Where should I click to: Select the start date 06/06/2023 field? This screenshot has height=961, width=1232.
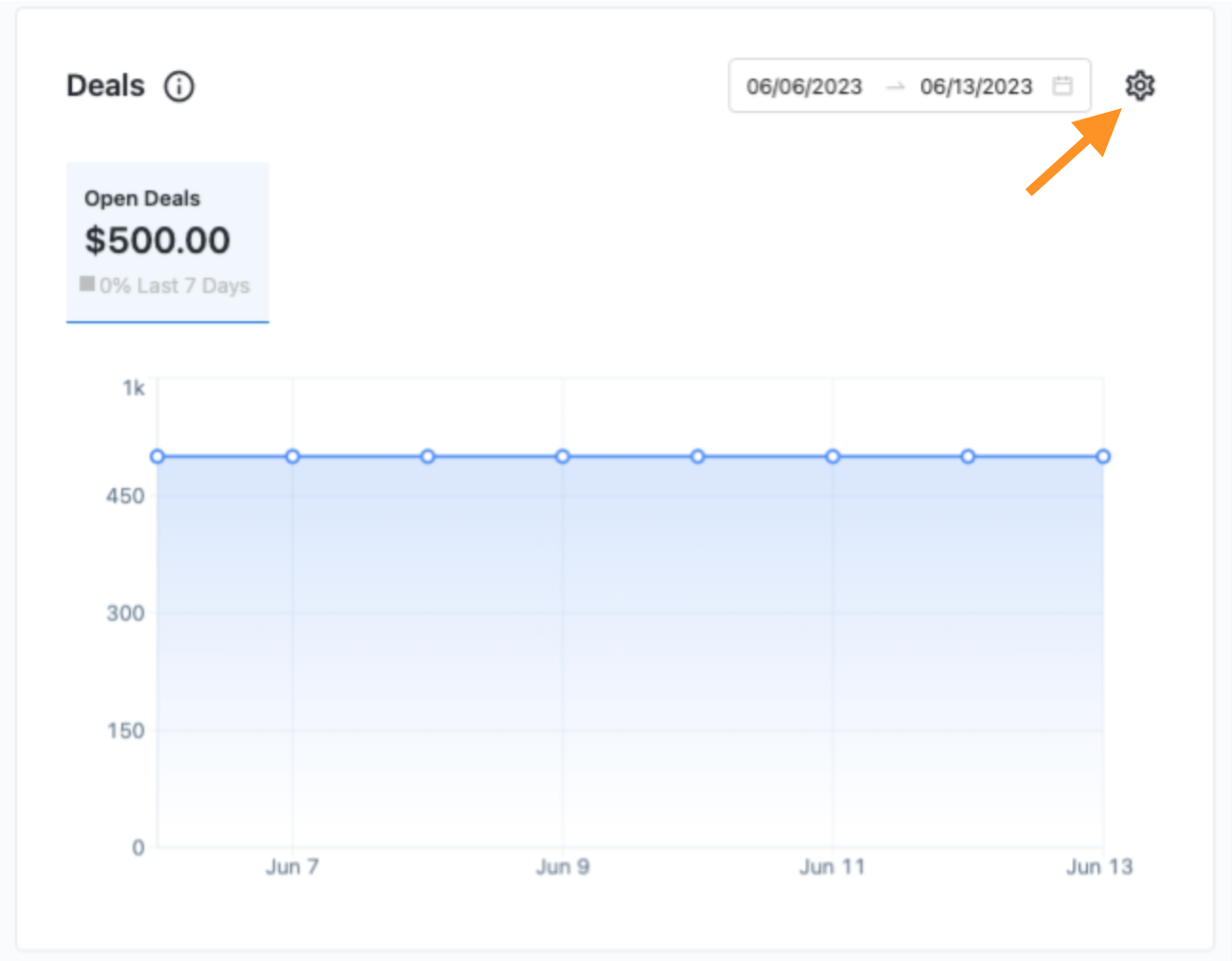pos(804,87)
